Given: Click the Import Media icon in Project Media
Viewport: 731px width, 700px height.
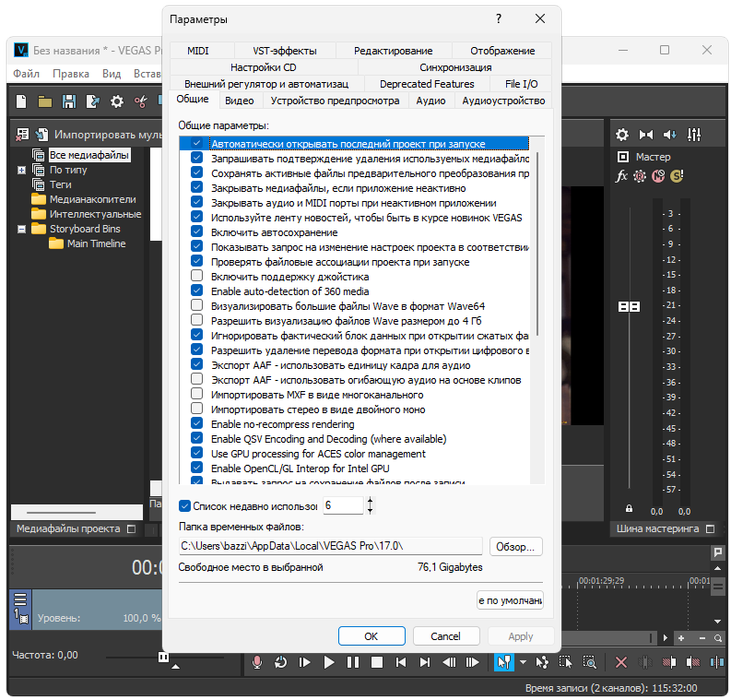Looking at the screenshot, I should [x=41, y=134].
